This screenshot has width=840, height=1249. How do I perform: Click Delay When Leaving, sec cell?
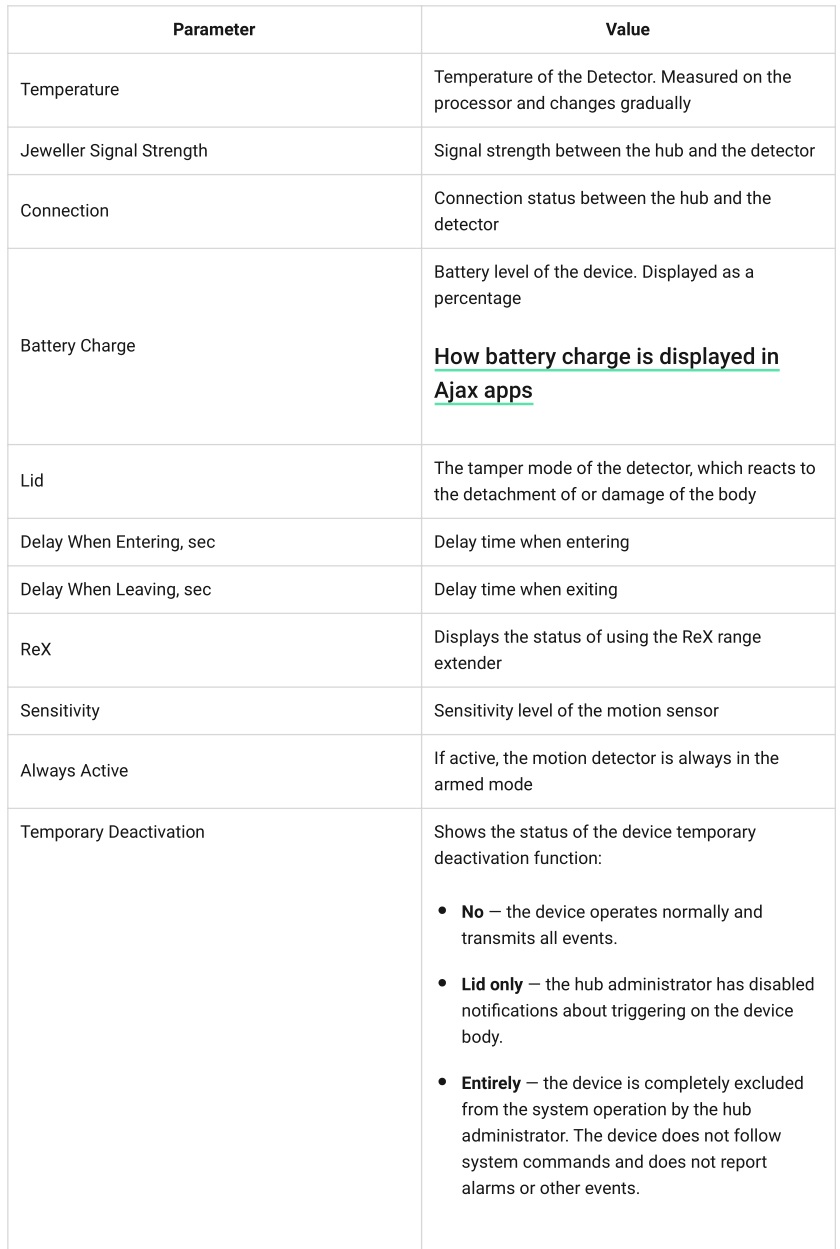(x=214, y=590)
